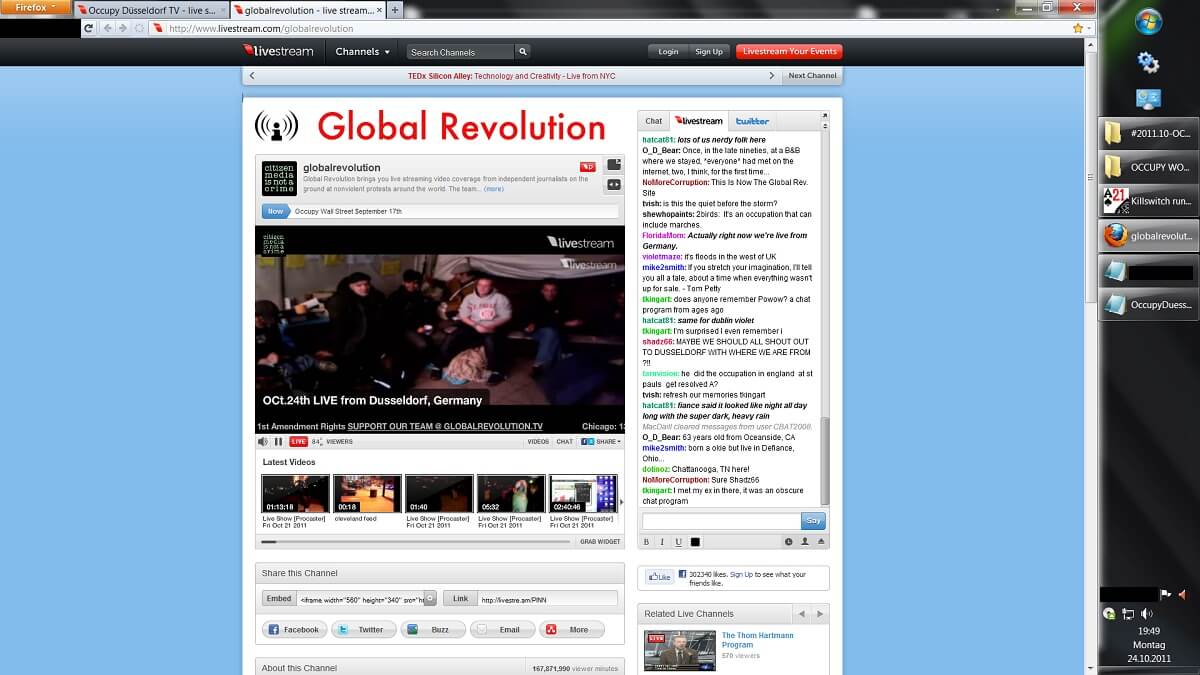
Task: Mute the video player volume
Action: pyautogui.click(x=263, y=441)
